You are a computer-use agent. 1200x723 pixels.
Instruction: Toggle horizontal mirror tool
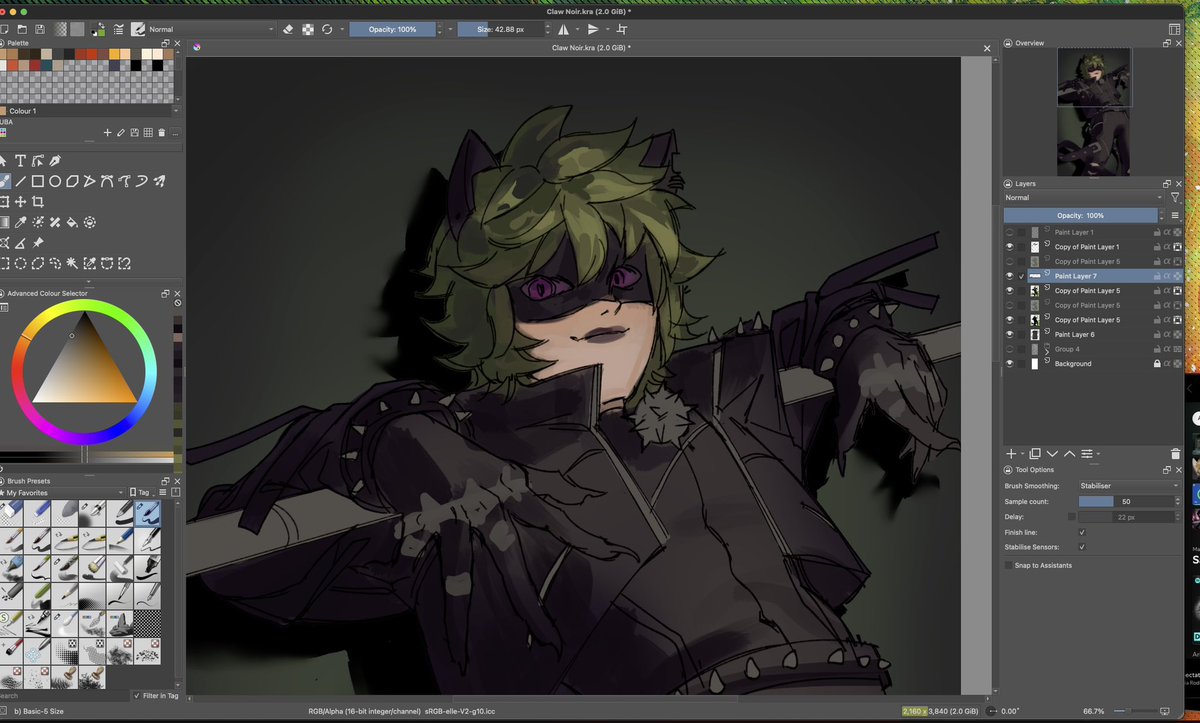563,29
